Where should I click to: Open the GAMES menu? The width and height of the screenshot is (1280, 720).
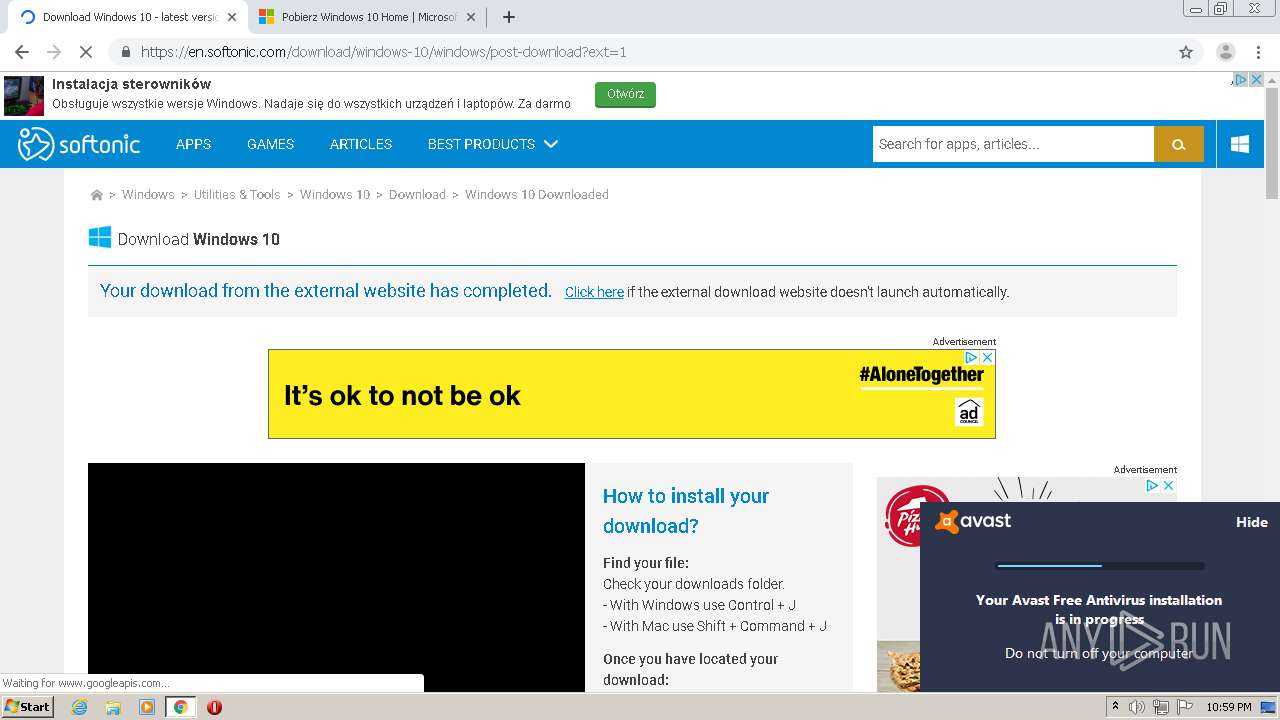270,144
